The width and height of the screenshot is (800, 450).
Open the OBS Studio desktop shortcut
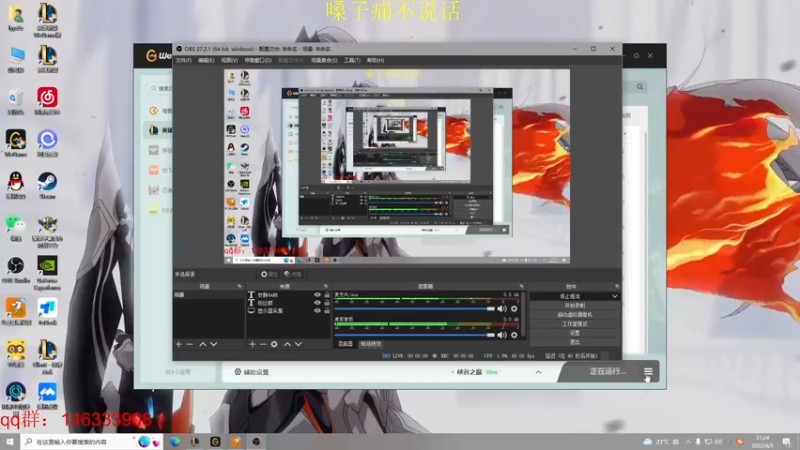(16, 269)
